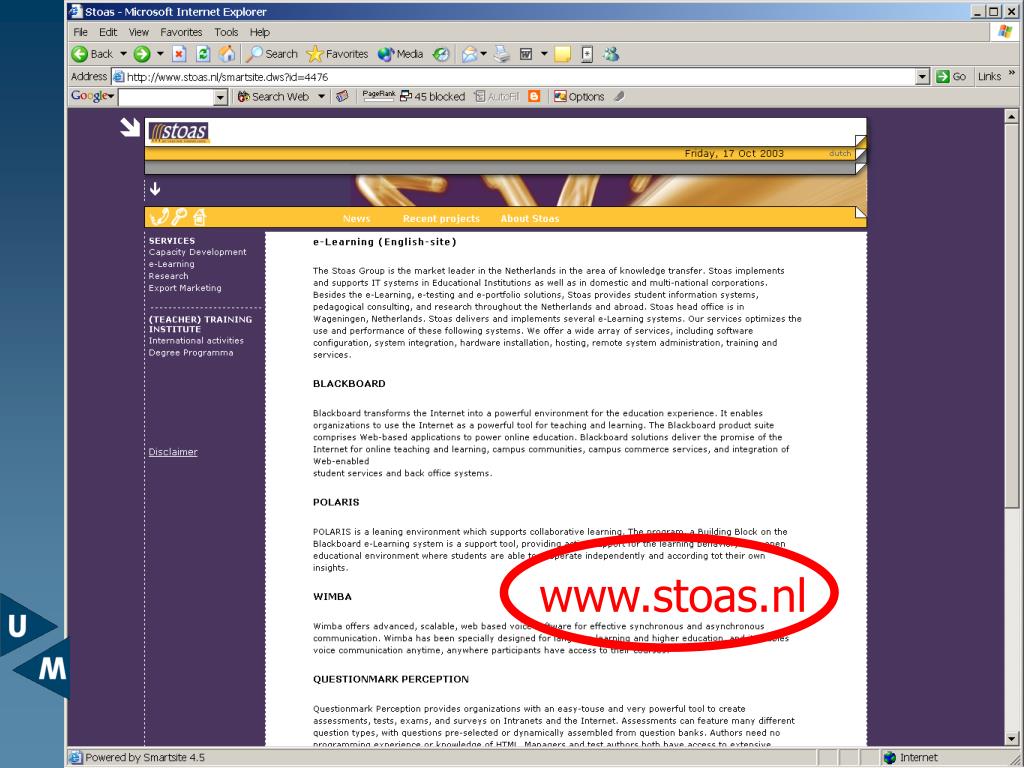1024x768 pixels.
Task: Click the vertical scrollbar down arrow
Action: click(x=1011, y=739)
